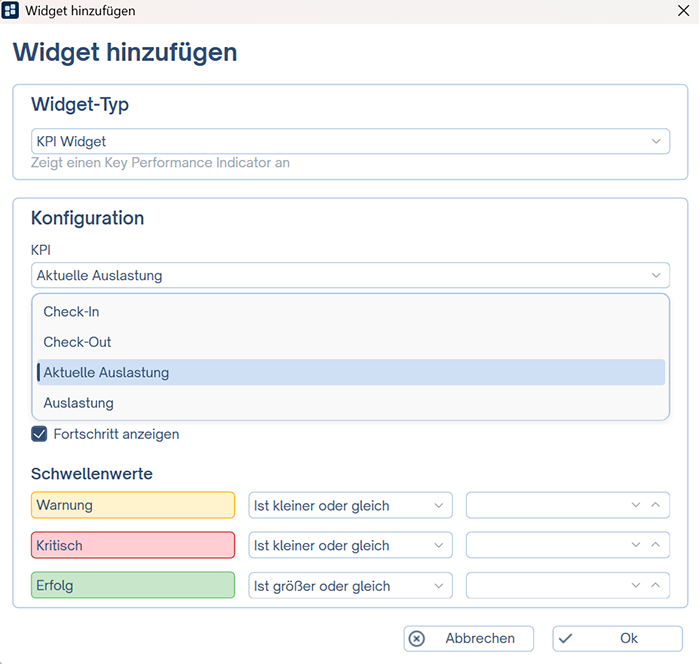The image size is (700, 664).
Task: Increase the Erfolg threshold value
Action: coord(655,585)
